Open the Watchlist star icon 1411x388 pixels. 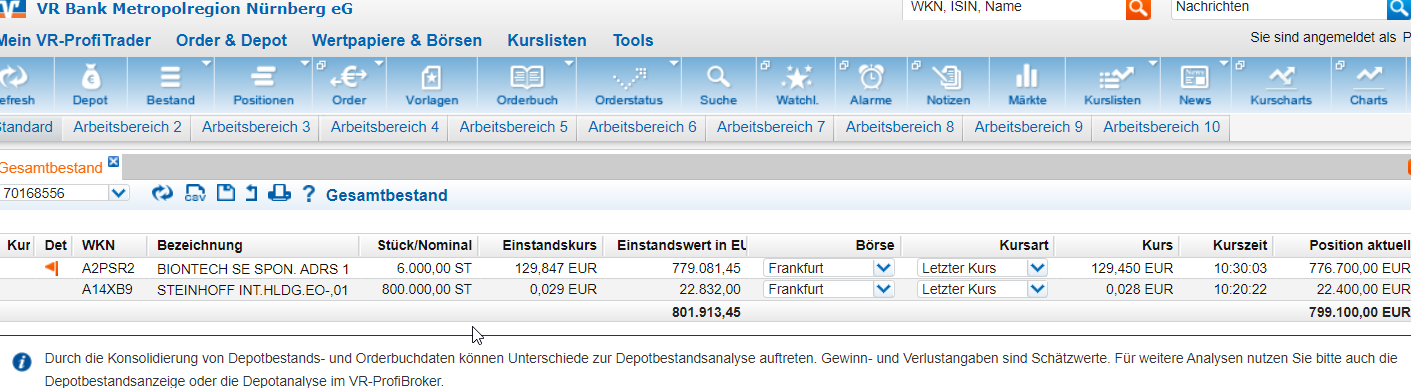click(797, 77)
